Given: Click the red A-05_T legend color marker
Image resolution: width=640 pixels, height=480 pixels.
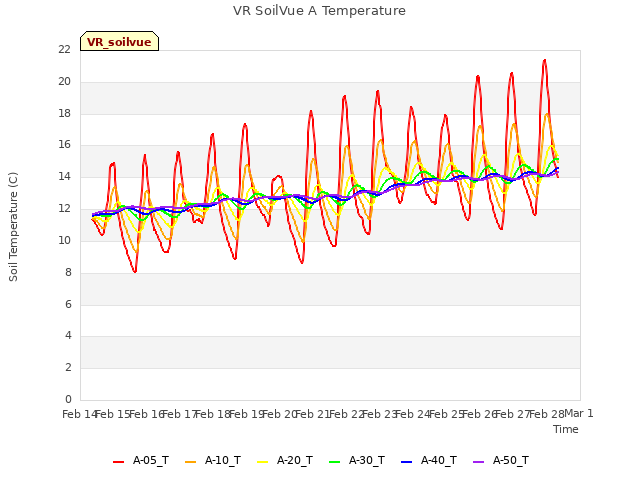Looking at the screenshot, I should pyautogui.click(x=118, y=462).
